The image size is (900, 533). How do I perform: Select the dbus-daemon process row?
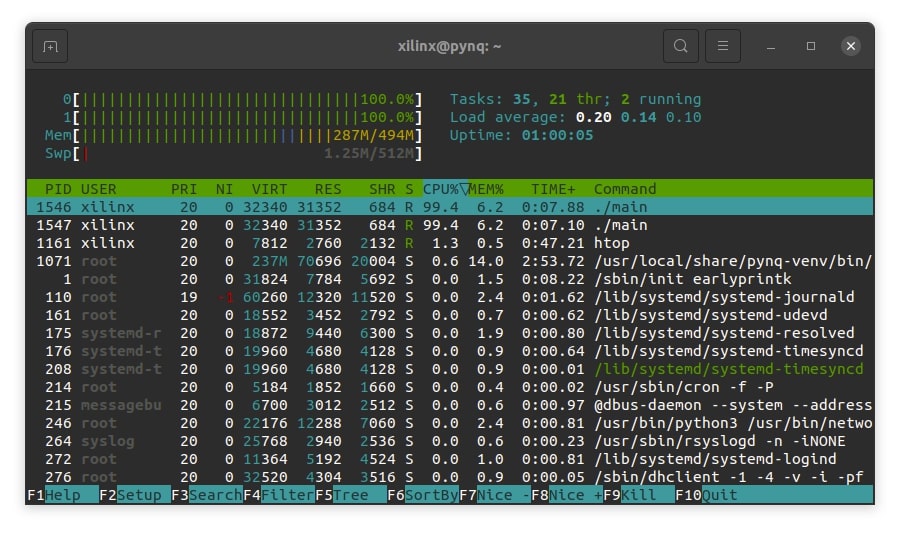(450, 405)
